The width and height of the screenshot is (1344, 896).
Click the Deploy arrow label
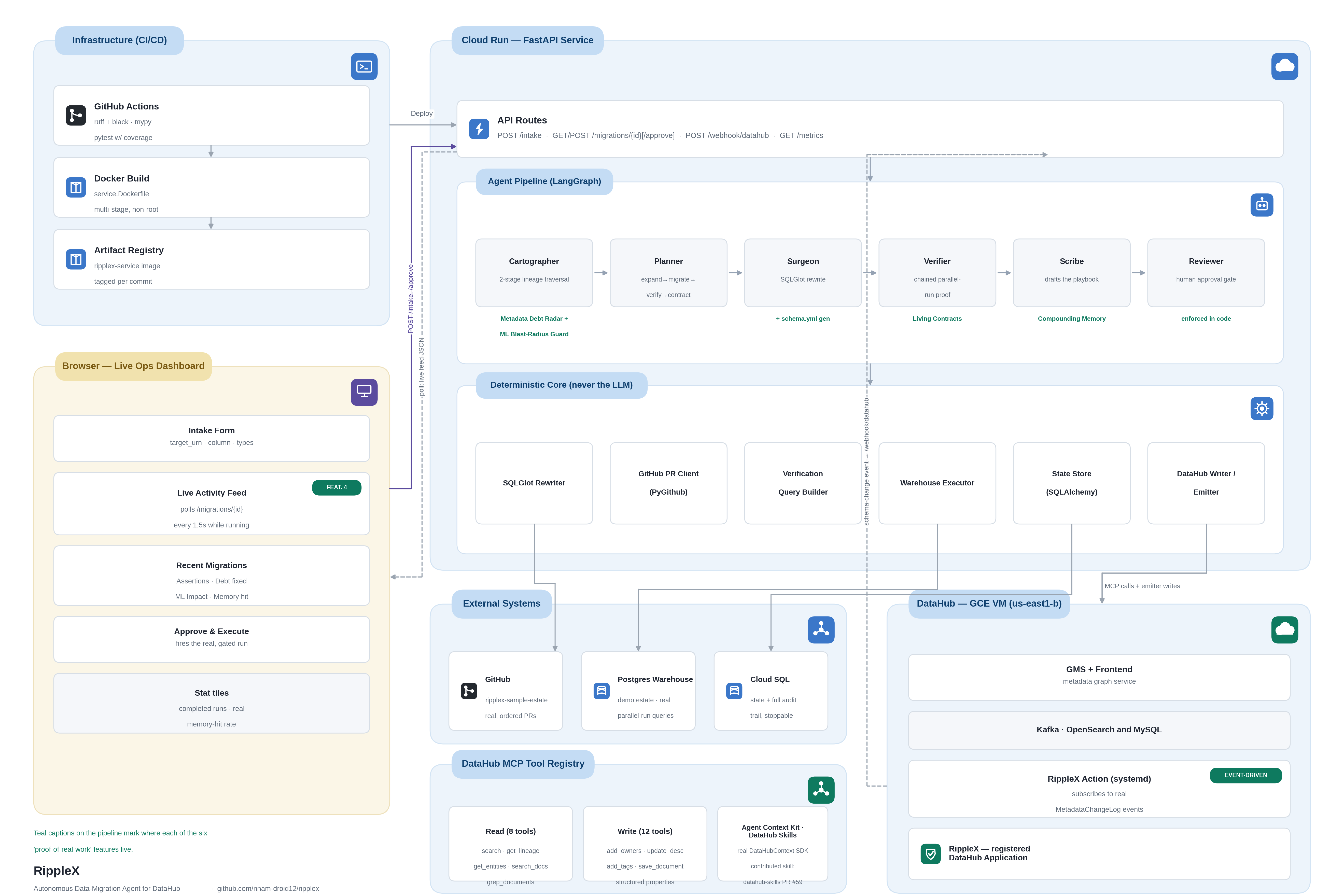pyautogui.click(x=422, y=114)
